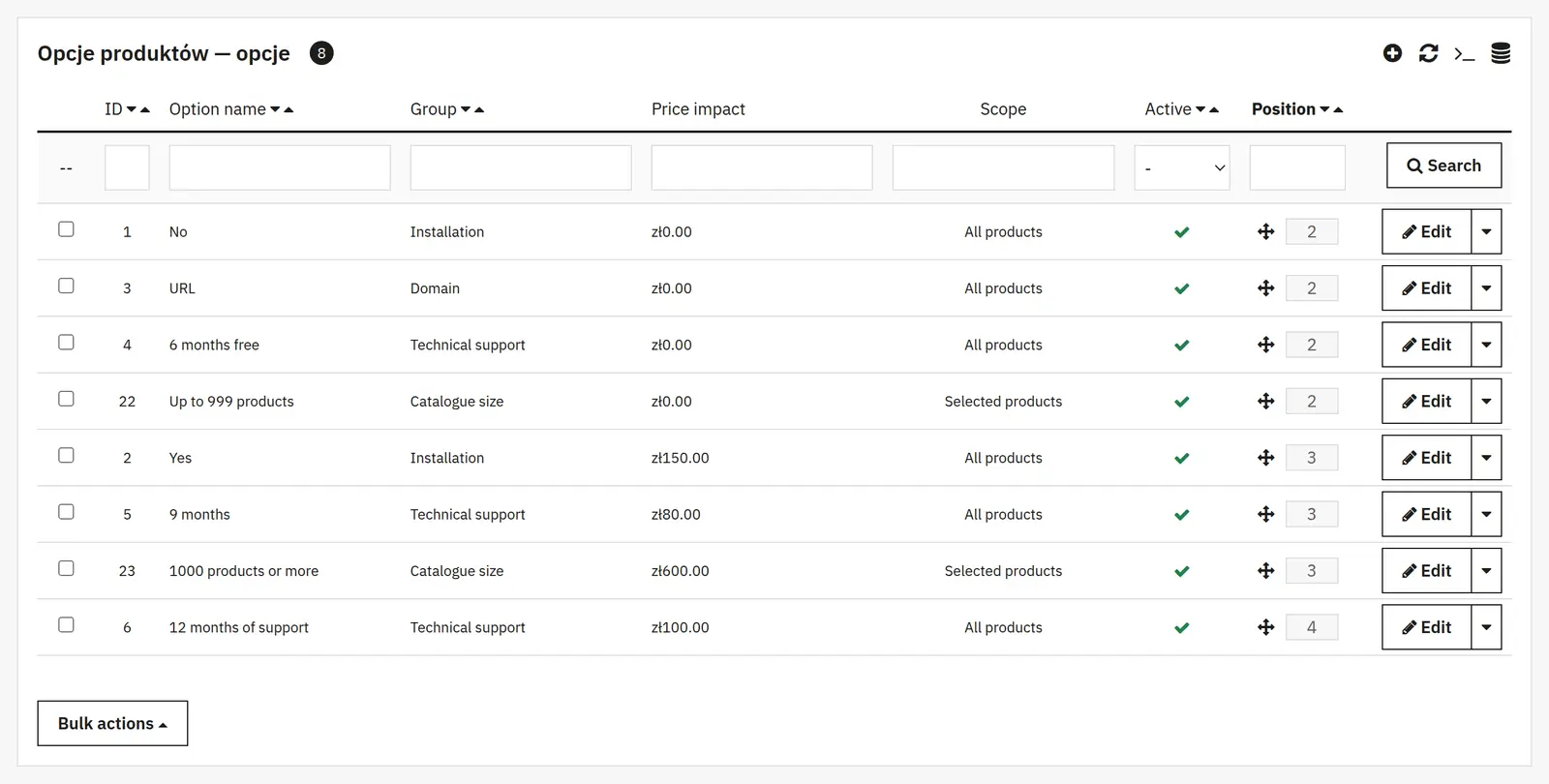Click the ID filter box
The image size is (1549, 784).
tap(127, 167)
